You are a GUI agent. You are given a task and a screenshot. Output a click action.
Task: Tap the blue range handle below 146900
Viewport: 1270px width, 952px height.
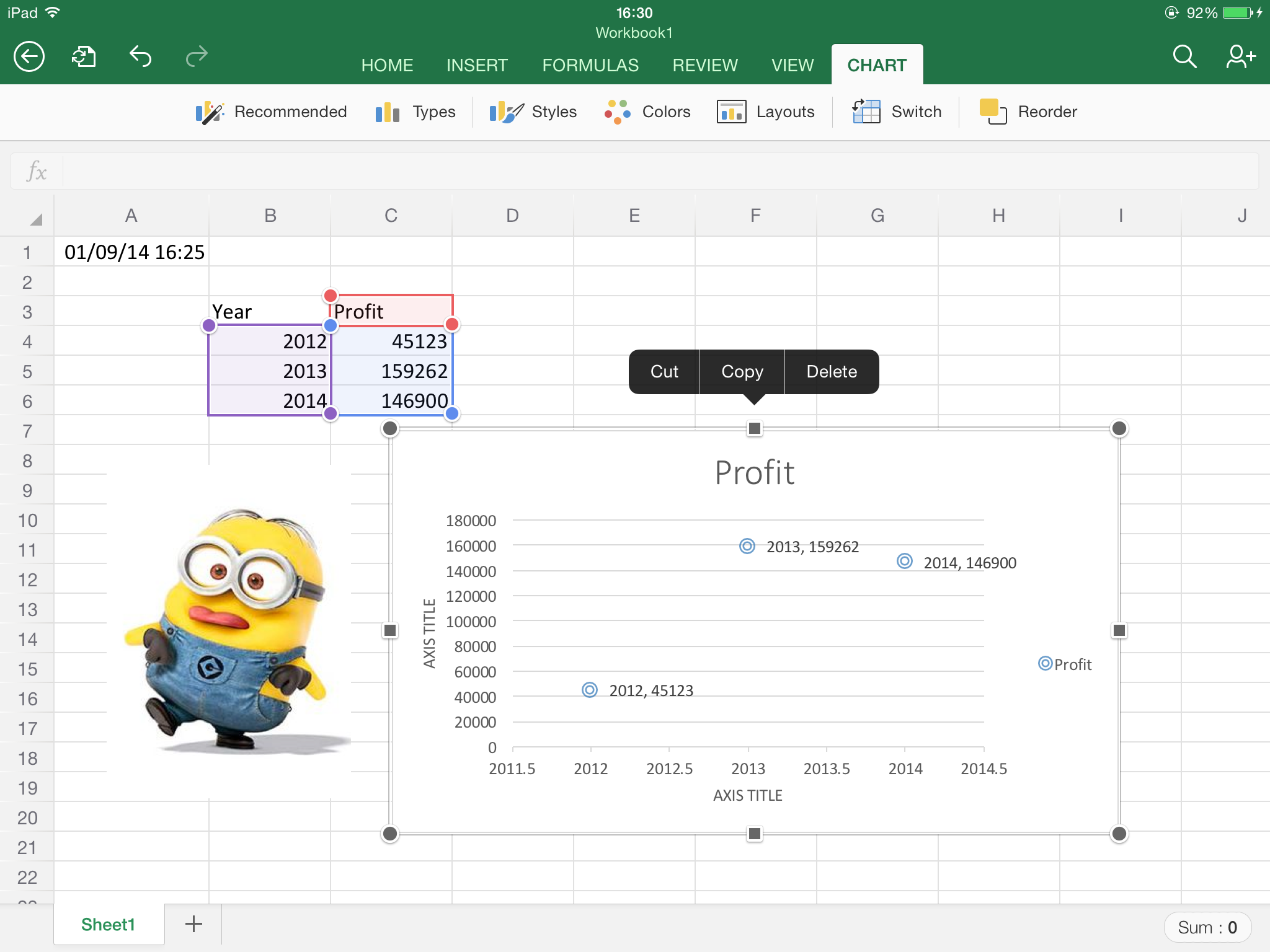(452, 413)
